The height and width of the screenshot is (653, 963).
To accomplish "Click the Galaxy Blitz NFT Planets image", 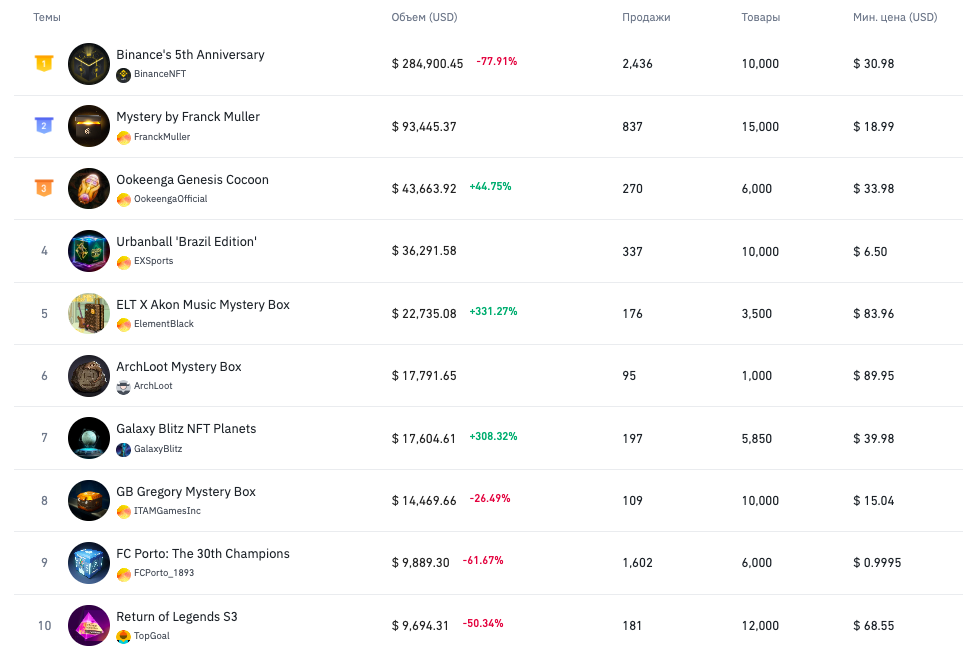I will coord(89,438).
